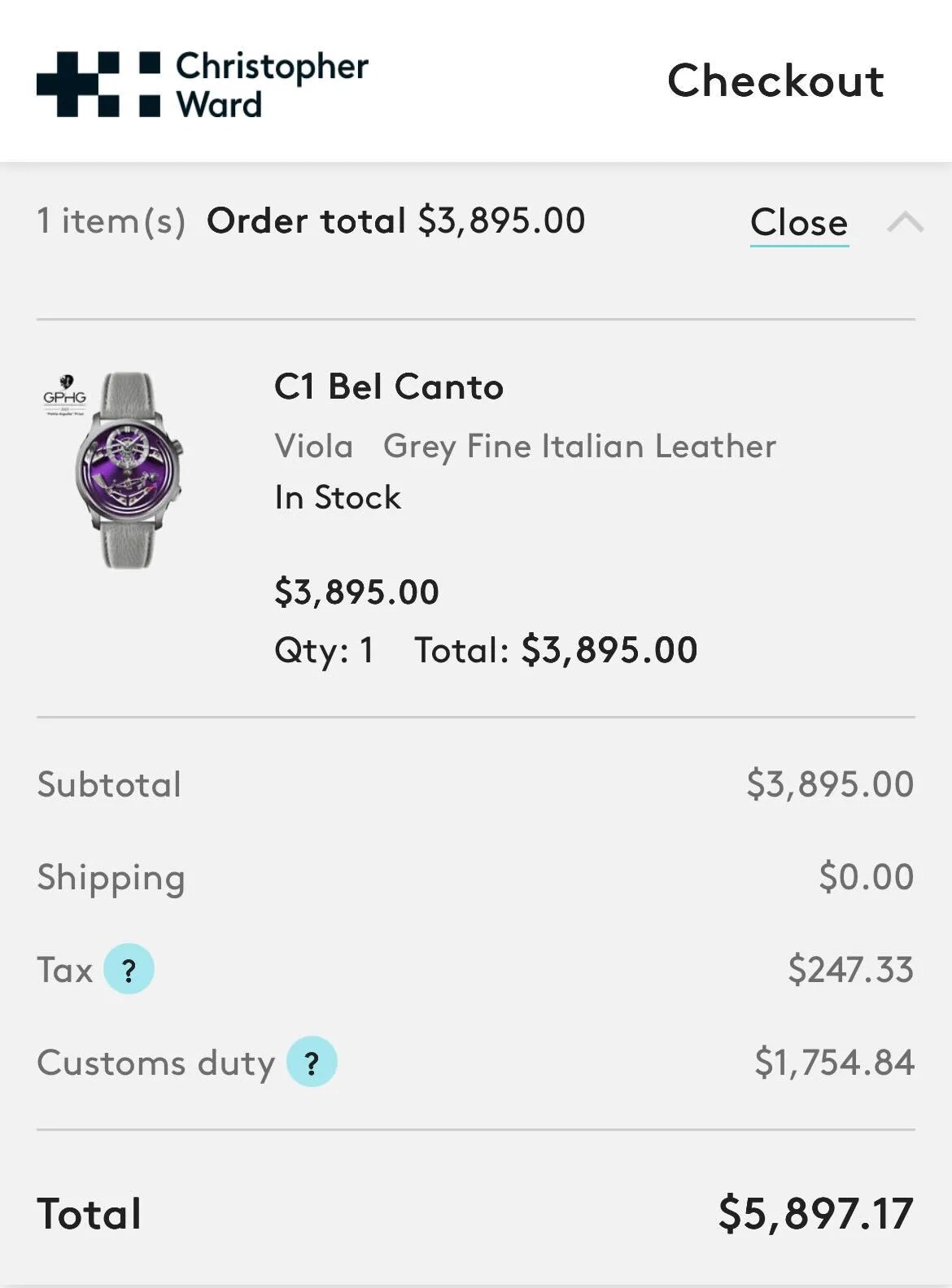Open the Tax help question mark
Screen dimensions: 952x1288
tap(129, 969)
